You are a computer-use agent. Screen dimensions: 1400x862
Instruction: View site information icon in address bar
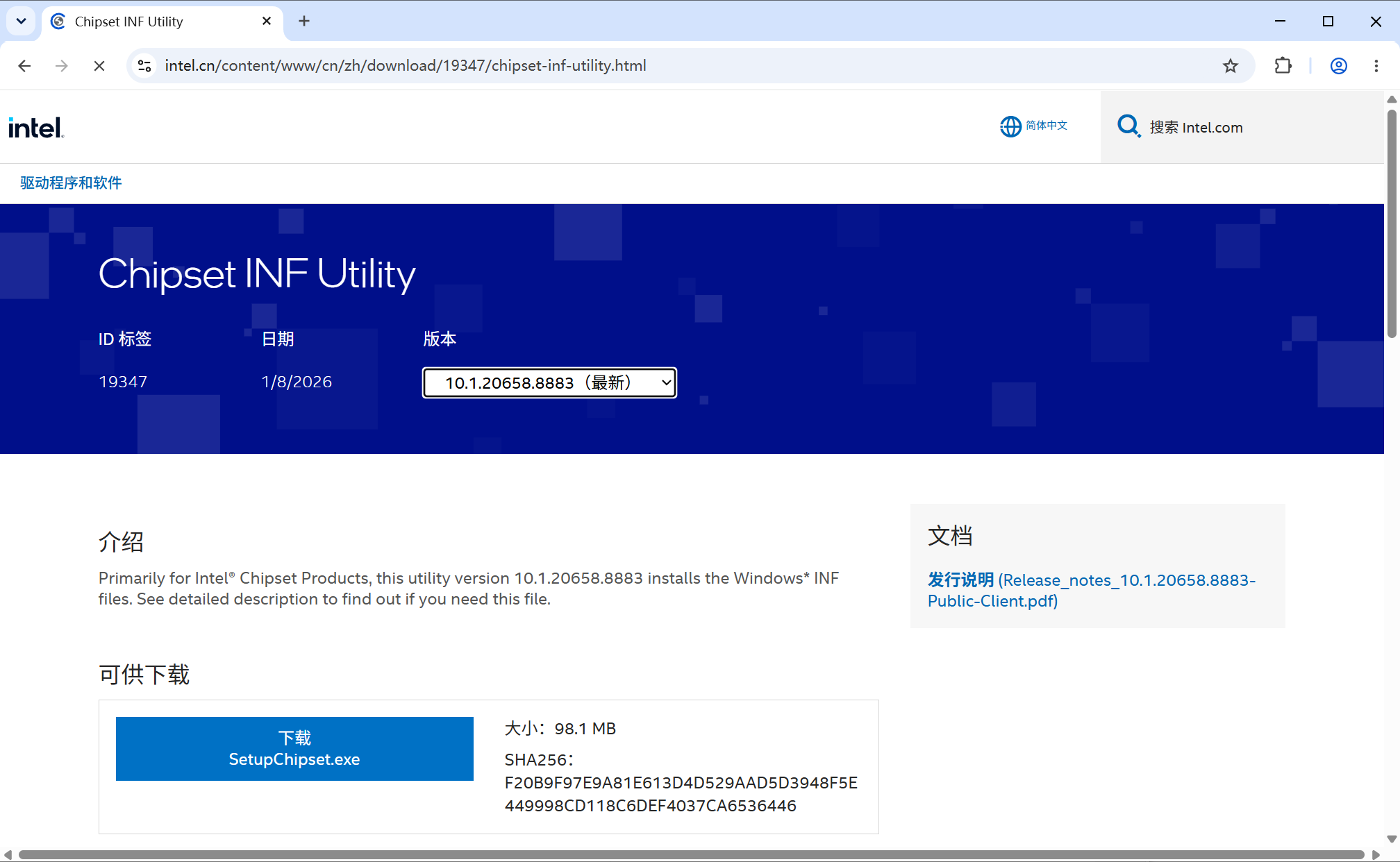[x=144, y=66]
